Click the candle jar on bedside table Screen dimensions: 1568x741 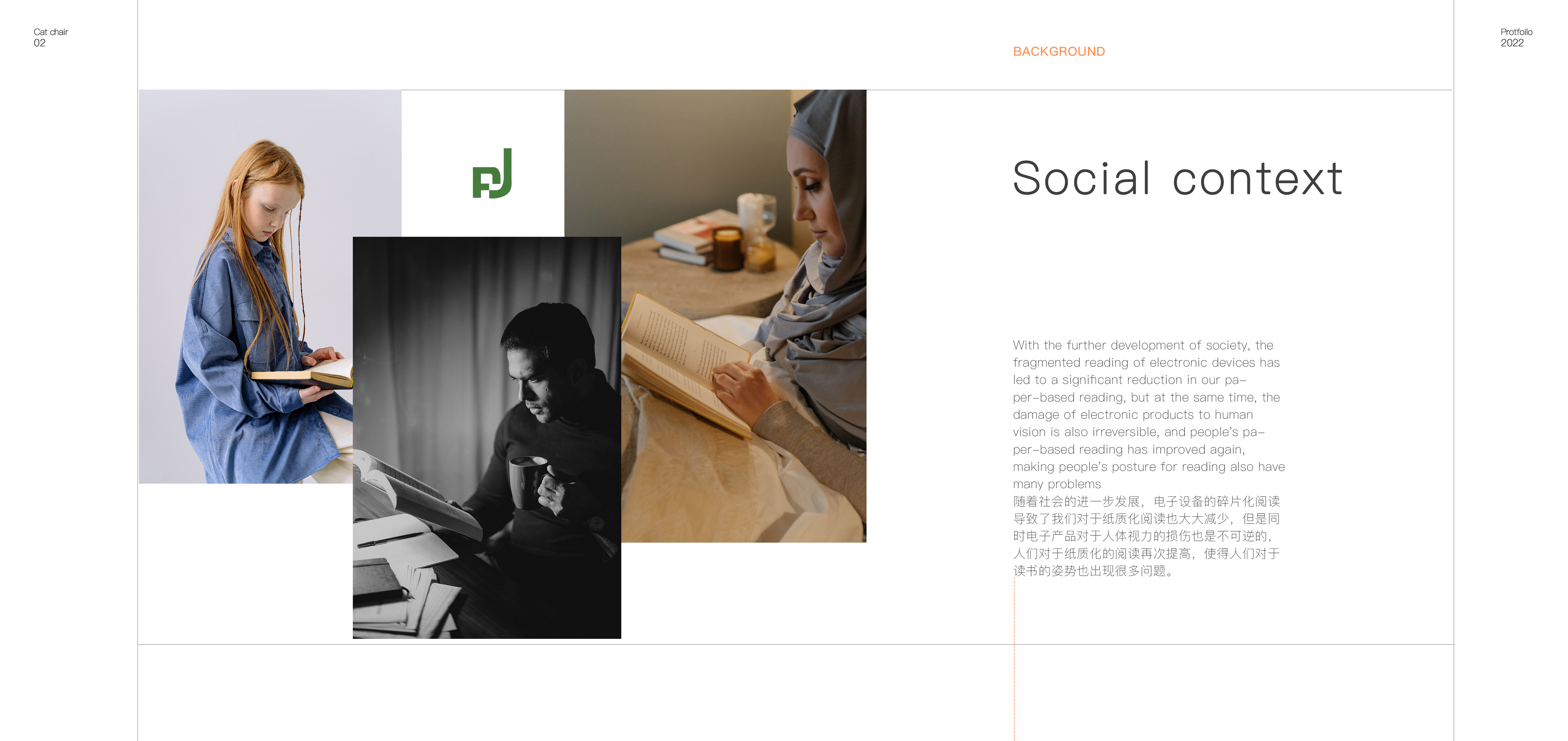(728, 248)
